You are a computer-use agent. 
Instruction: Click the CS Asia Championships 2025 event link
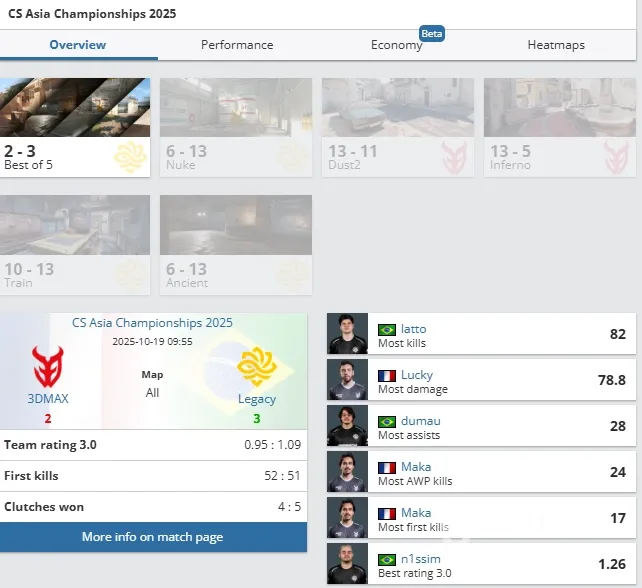152,323
